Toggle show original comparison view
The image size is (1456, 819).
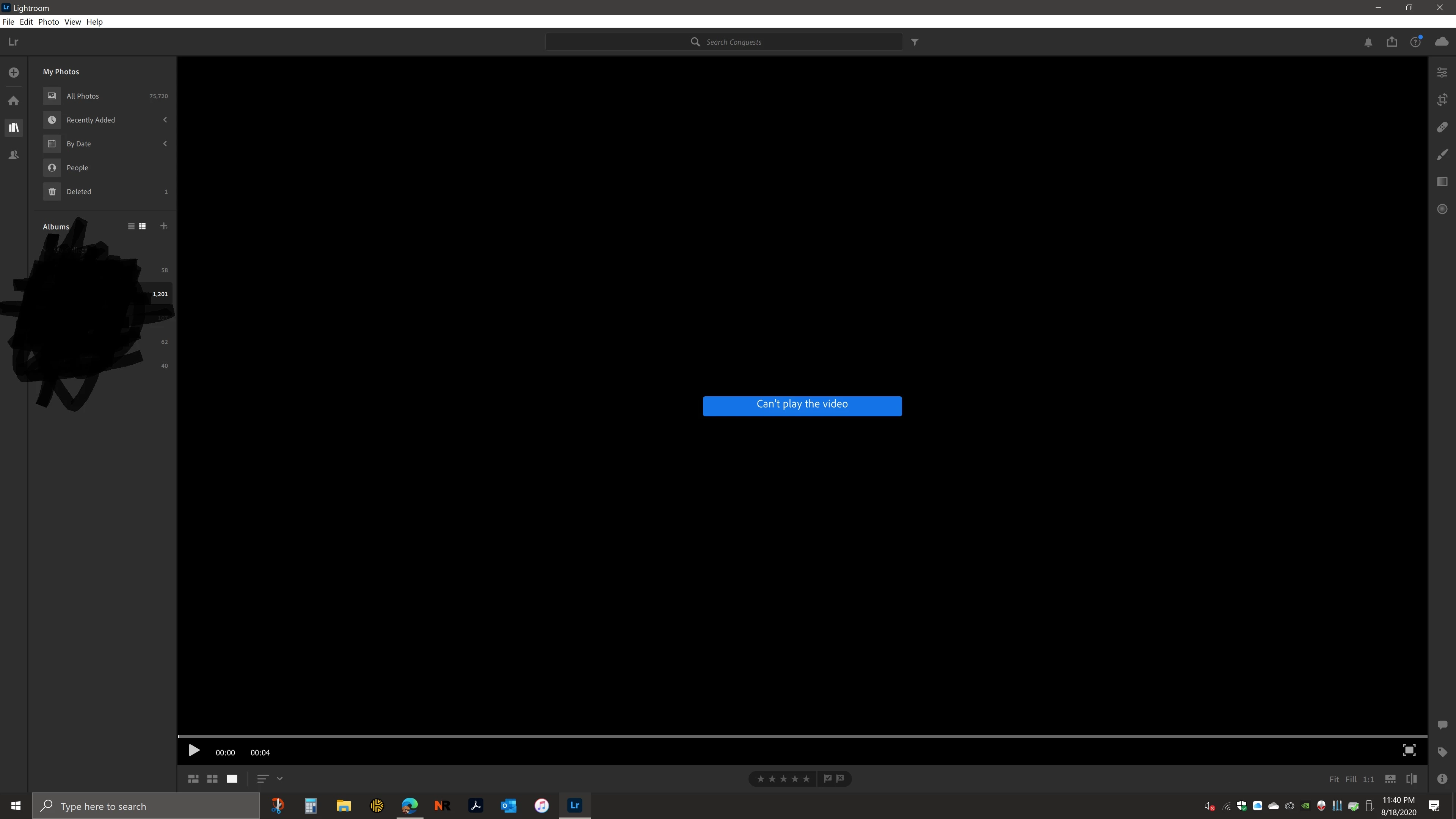click(x=1411, y=779)
